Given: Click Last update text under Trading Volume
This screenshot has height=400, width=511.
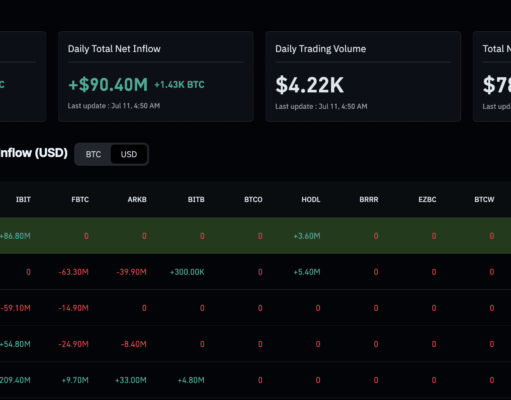Looking at the screenshot, I should pos(321,106).
